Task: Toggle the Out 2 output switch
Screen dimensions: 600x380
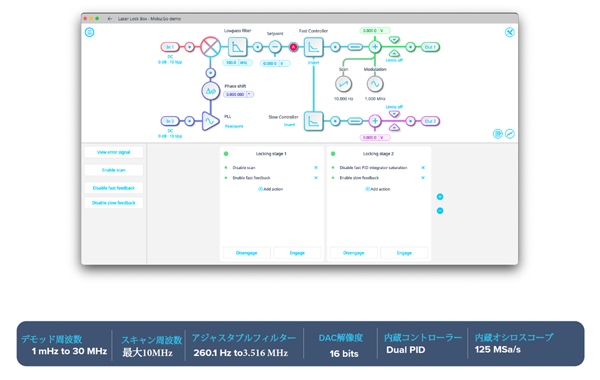Action: pyautogui.click(x=410, y=121)
